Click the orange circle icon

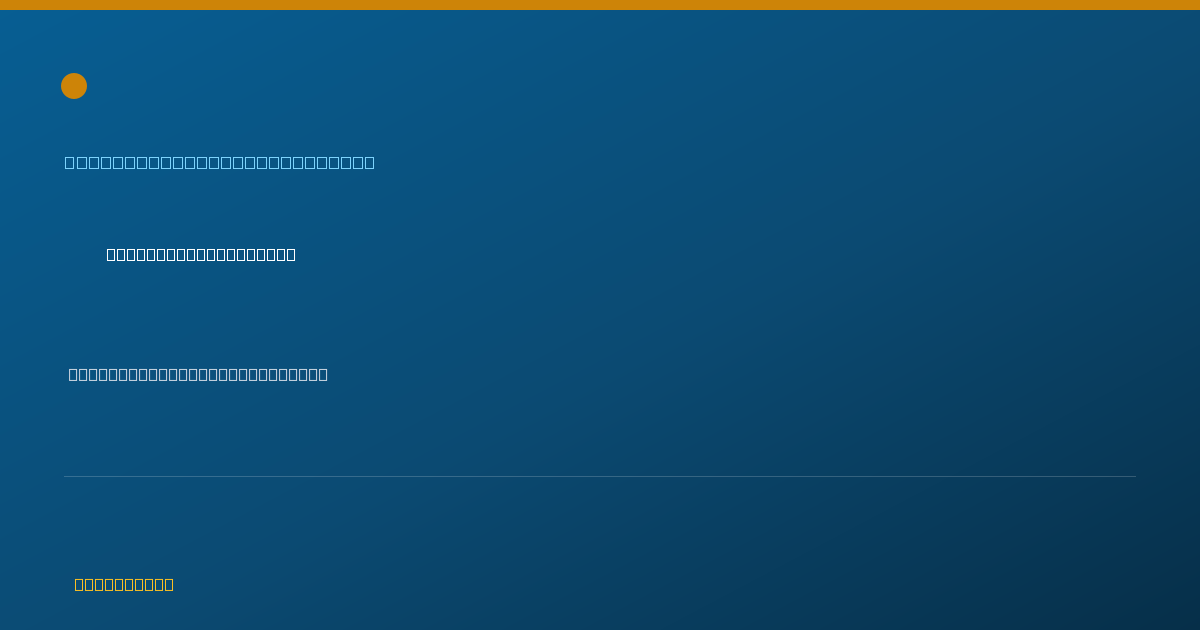(x=74, y=86)
